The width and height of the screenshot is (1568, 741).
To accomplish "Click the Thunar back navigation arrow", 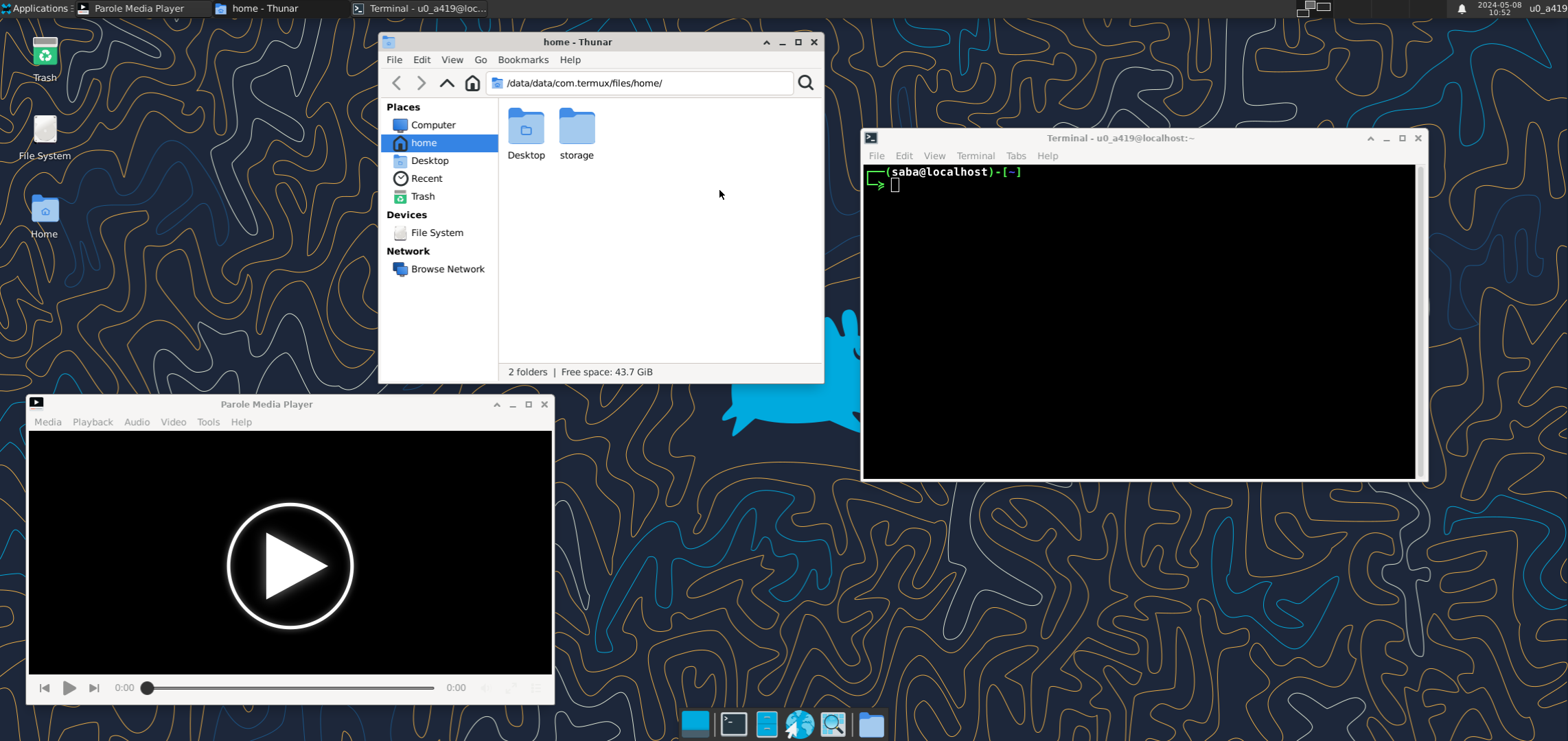I will click(397, 83).
